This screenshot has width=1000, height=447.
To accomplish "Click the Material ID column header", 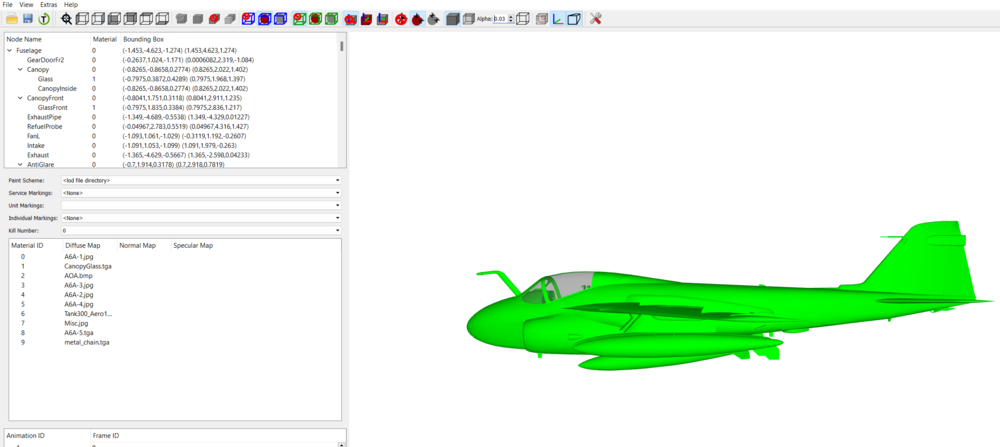I will tap(27, 245).
